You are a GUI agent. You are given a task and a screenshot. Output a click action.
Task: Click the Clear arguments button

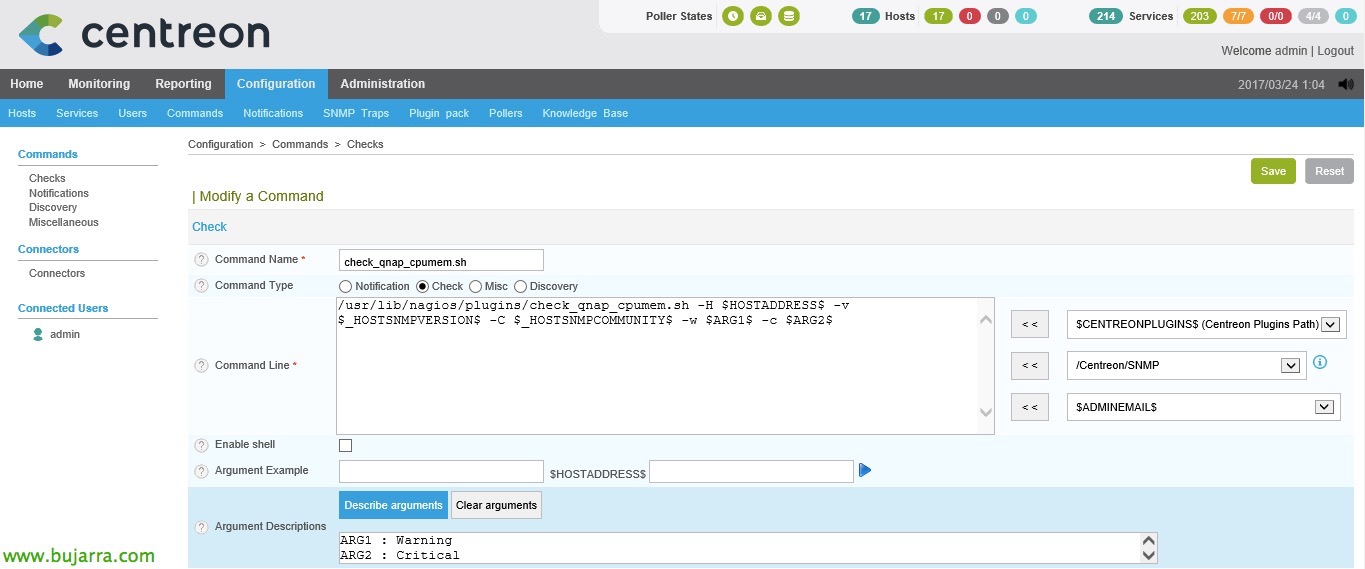496,505
